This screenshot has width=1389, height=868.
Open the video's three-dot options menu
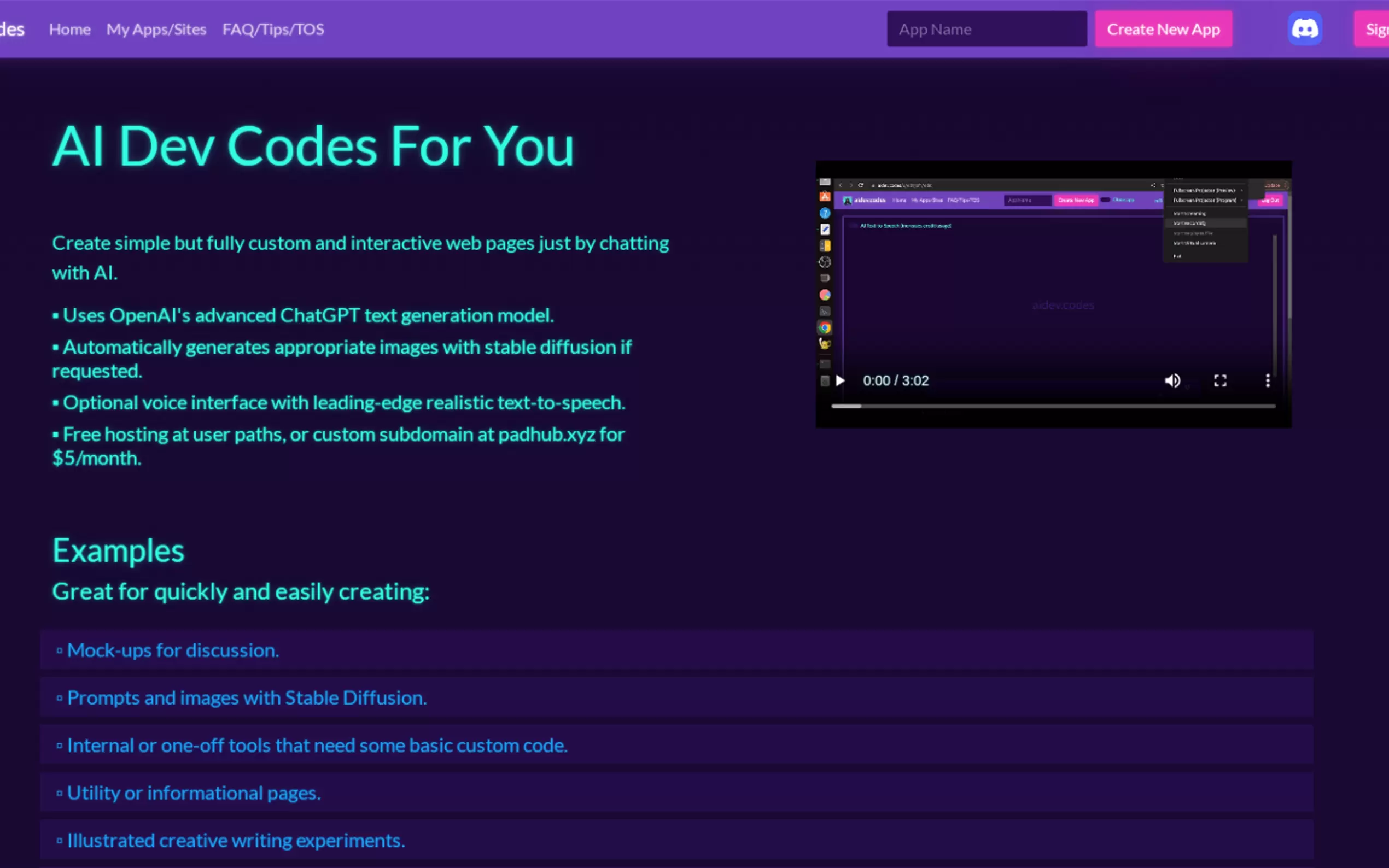click(x=1267, y=380)
